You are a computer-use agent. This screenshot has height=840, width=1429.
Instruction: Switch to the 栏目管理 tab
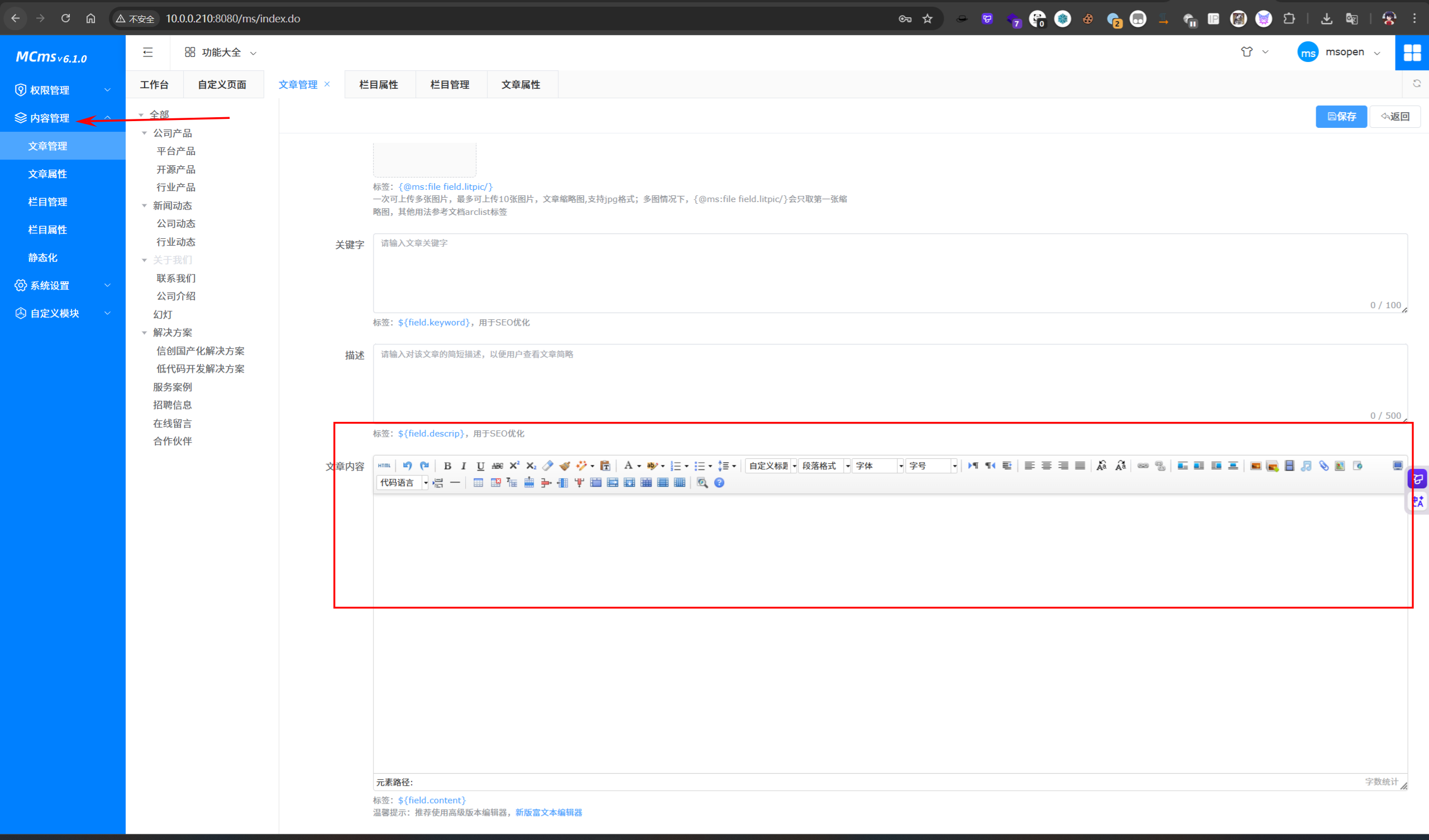coord(450,84)
